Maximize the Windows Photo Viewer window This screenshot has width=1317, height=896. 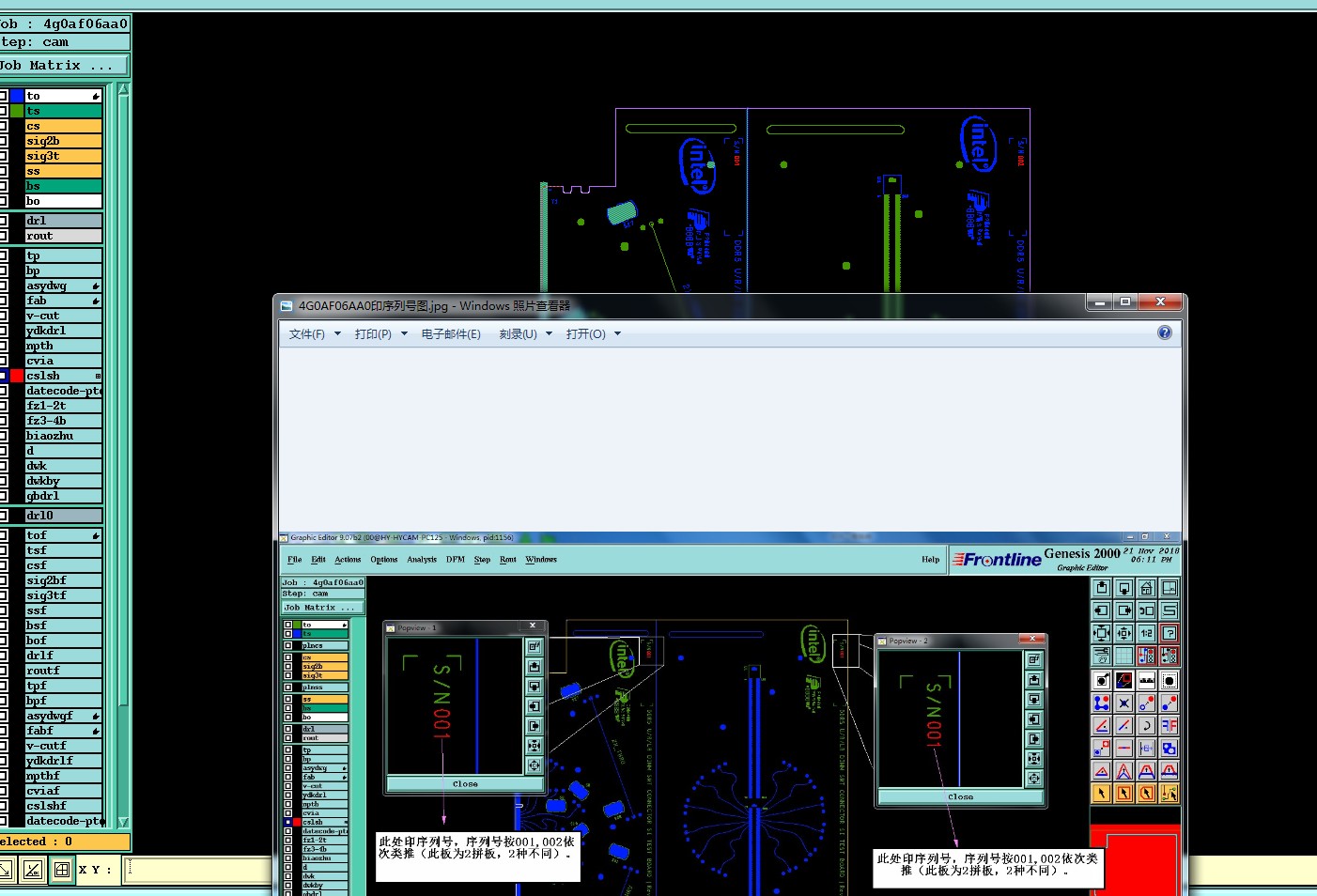click(x=1125, y=301)
